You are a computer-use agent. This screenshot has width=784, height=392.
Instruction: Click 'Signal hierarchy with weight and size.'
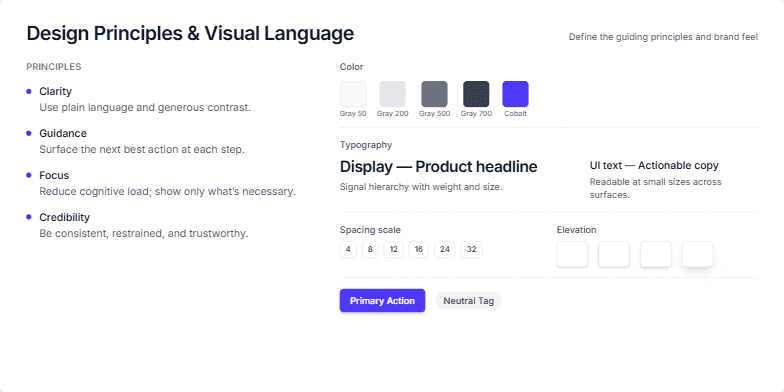tap(421, 187)
